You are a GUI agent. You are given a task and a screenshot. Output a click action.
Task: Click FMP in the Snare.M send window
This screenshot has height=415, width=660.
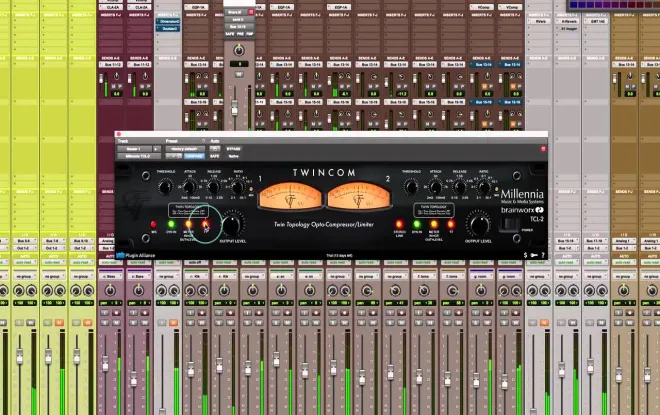[x=250, y=34]
